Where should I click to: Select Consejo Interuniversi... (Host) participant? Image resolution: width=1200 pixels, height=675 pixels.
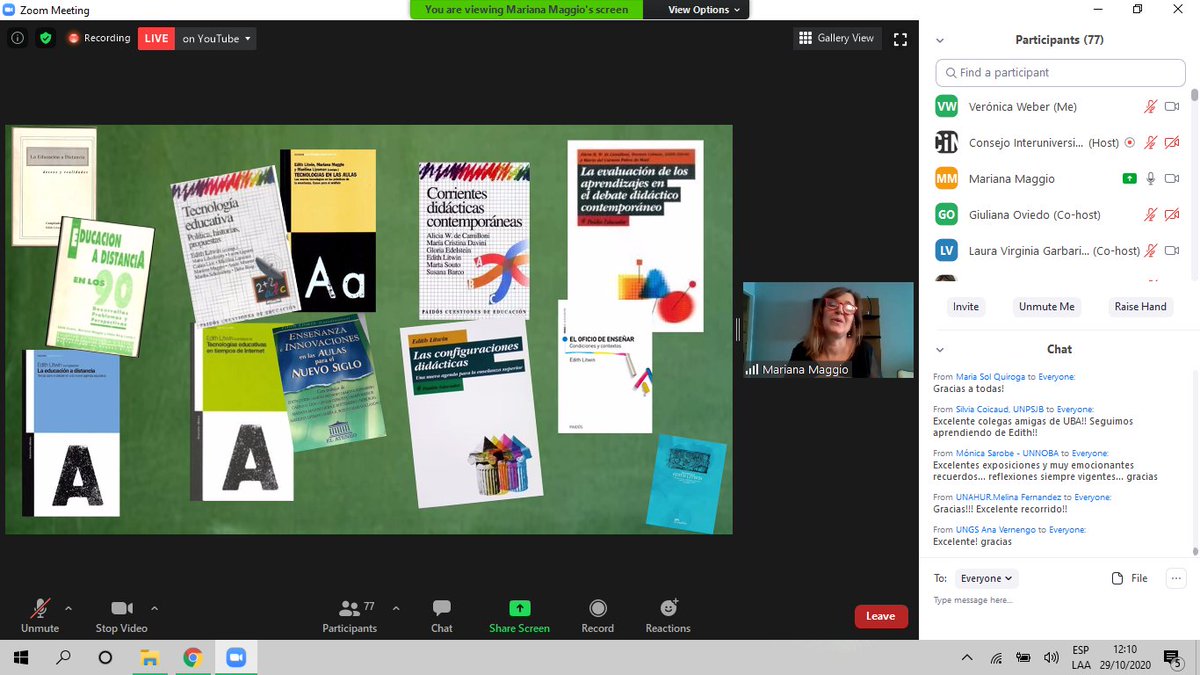[x=1060, y=143]
